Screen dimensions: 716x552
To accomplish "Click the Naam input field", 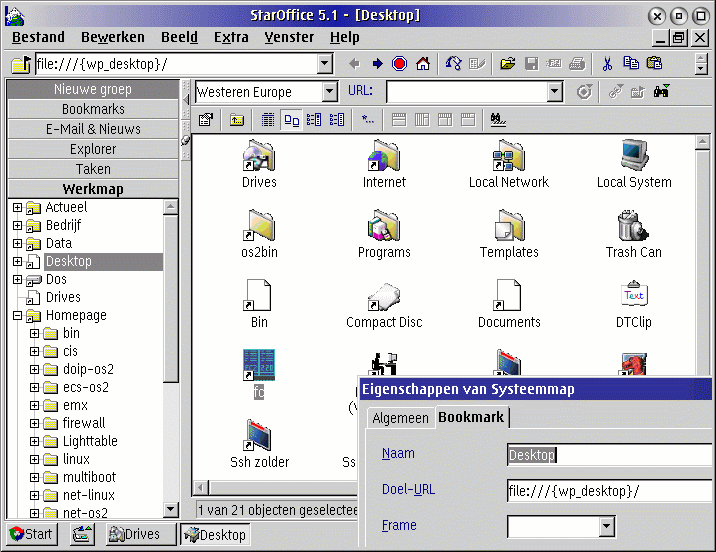I will [610, 455].
